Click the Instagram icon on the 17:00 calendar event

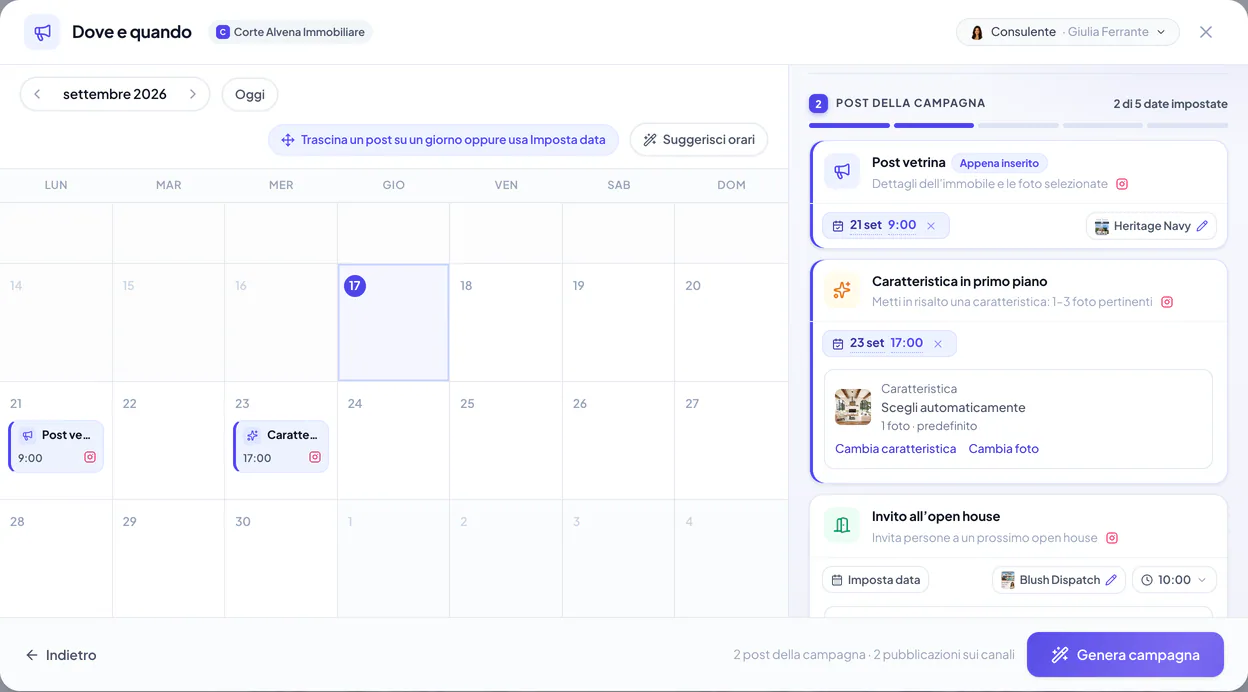pos(315,457)
